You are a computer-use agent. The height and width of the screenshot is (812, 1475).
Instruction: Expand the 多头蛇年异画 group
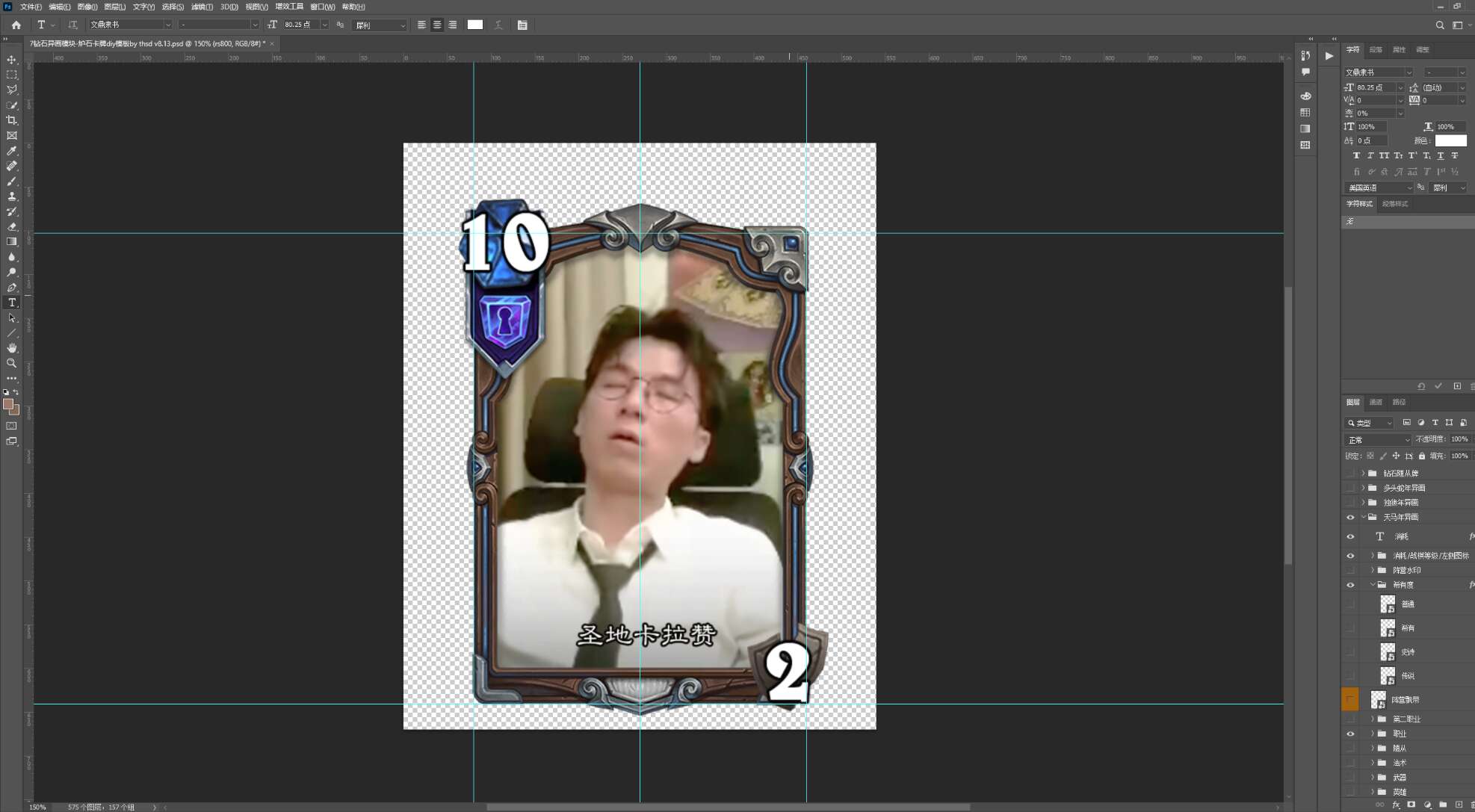(1363, 488)
